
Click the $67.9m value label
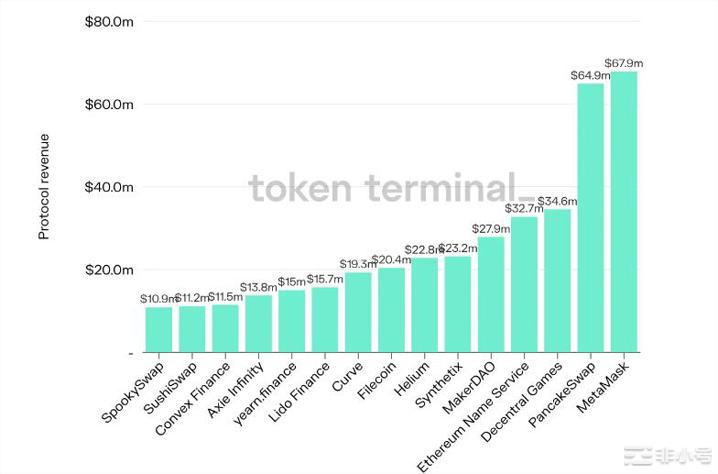(625, 63)
